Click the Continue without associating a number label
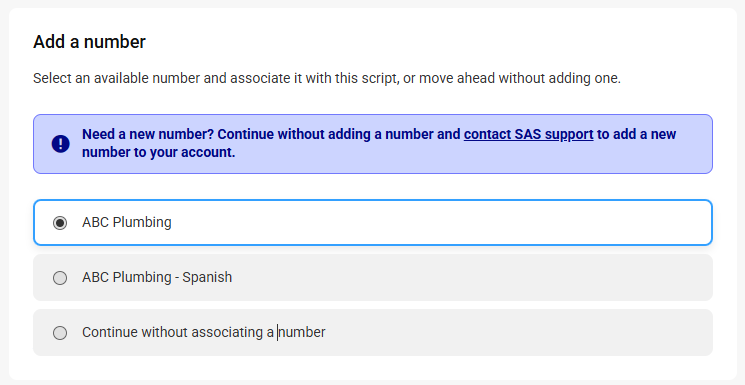The image size is (745, 385). point(203,332)
